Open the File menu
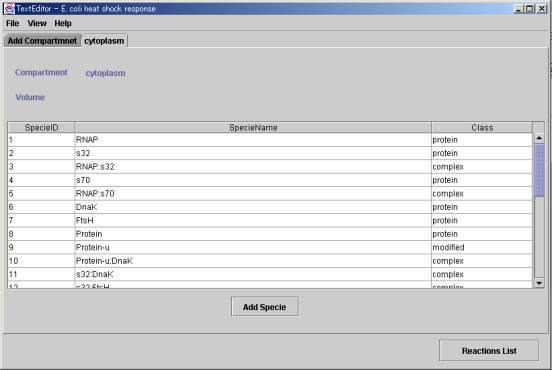This screenshot has height=370, width=552. tap(13, 23)
